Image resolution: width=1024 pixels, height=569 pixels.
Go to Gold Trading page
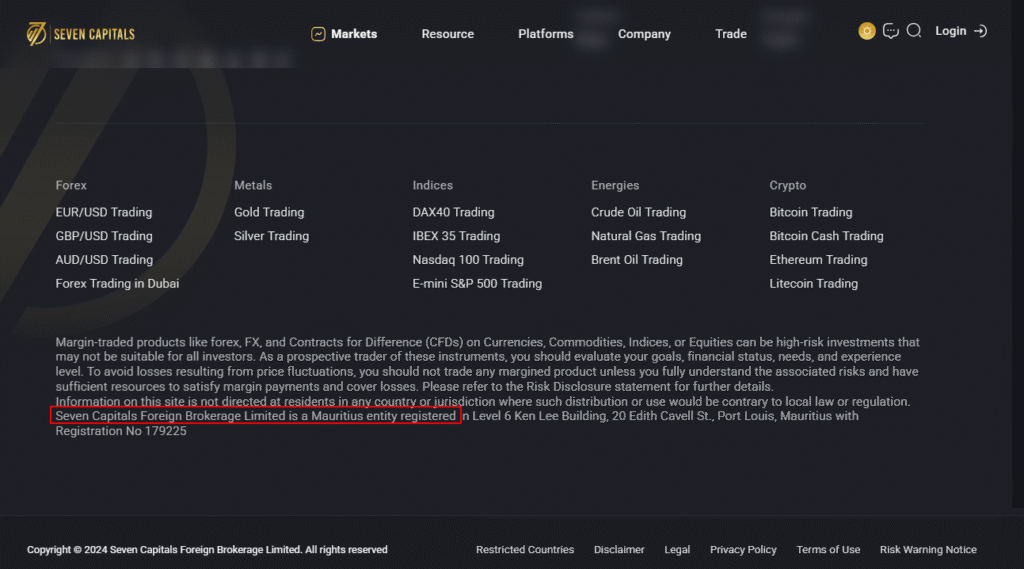269,212
